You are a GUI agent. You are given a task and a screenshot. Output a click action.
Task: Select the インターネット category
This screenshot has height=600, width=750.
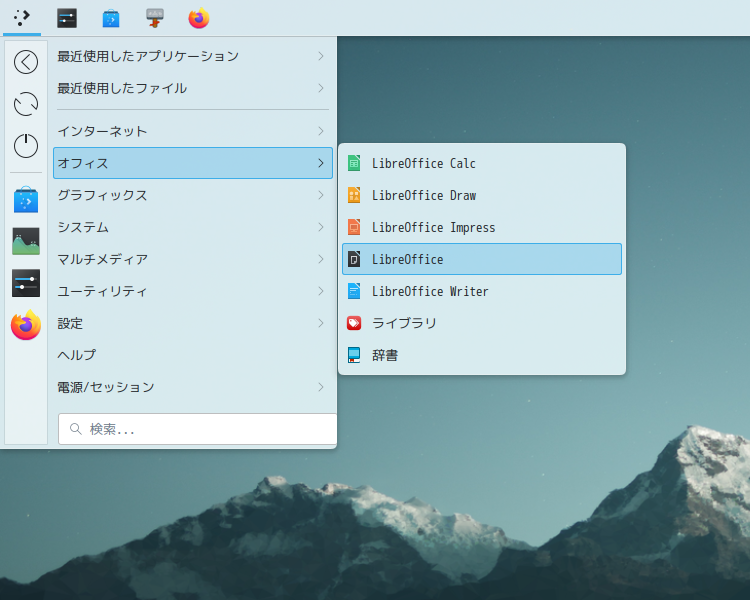(193, 131)
